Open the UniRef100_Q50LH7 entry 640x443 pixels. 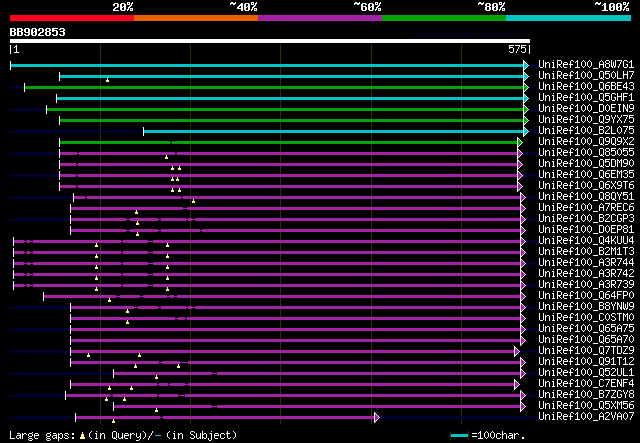(x=586, y=76)
